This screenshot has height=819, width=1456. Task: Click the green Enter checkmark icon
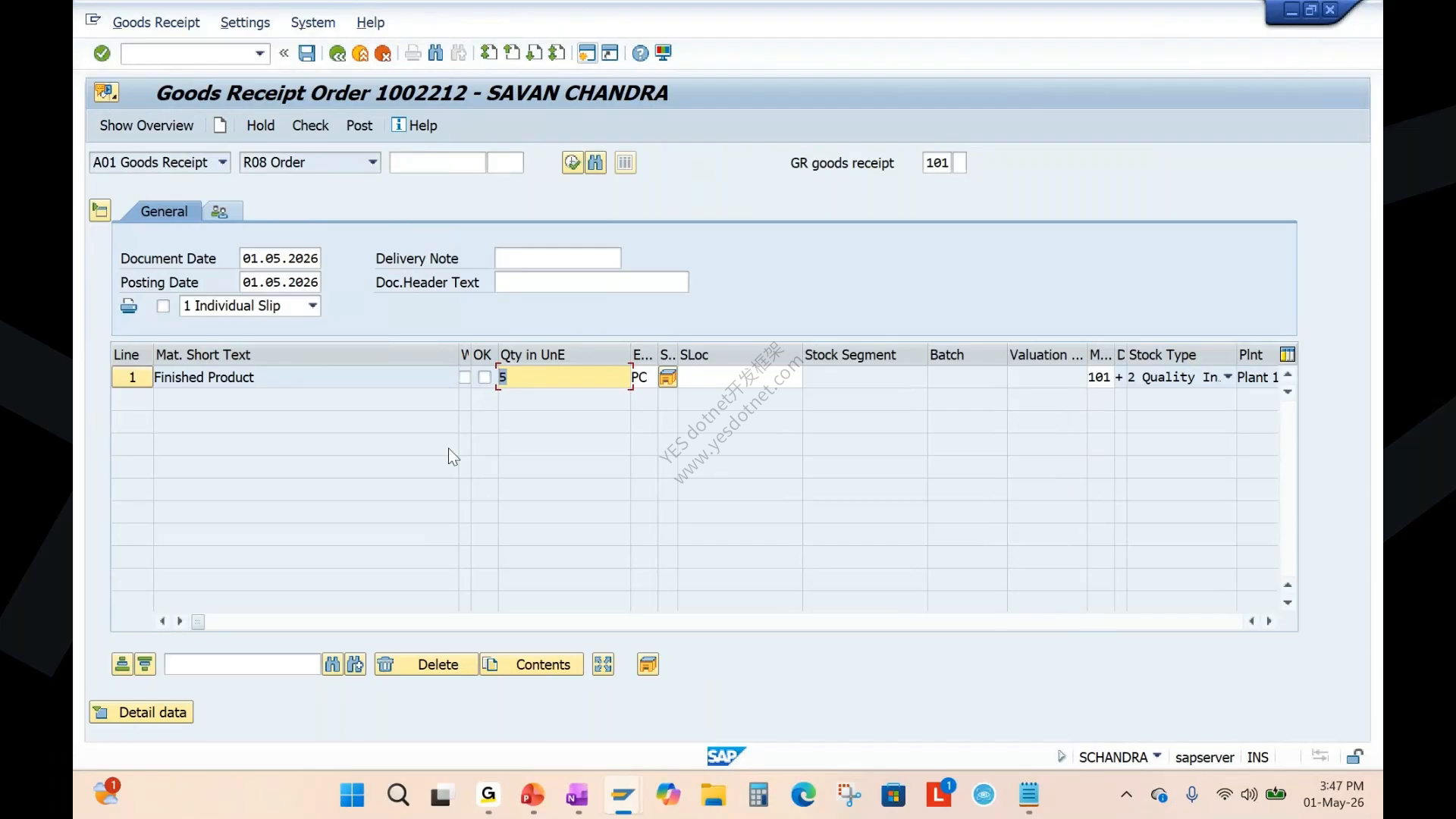tap(102, 53)
